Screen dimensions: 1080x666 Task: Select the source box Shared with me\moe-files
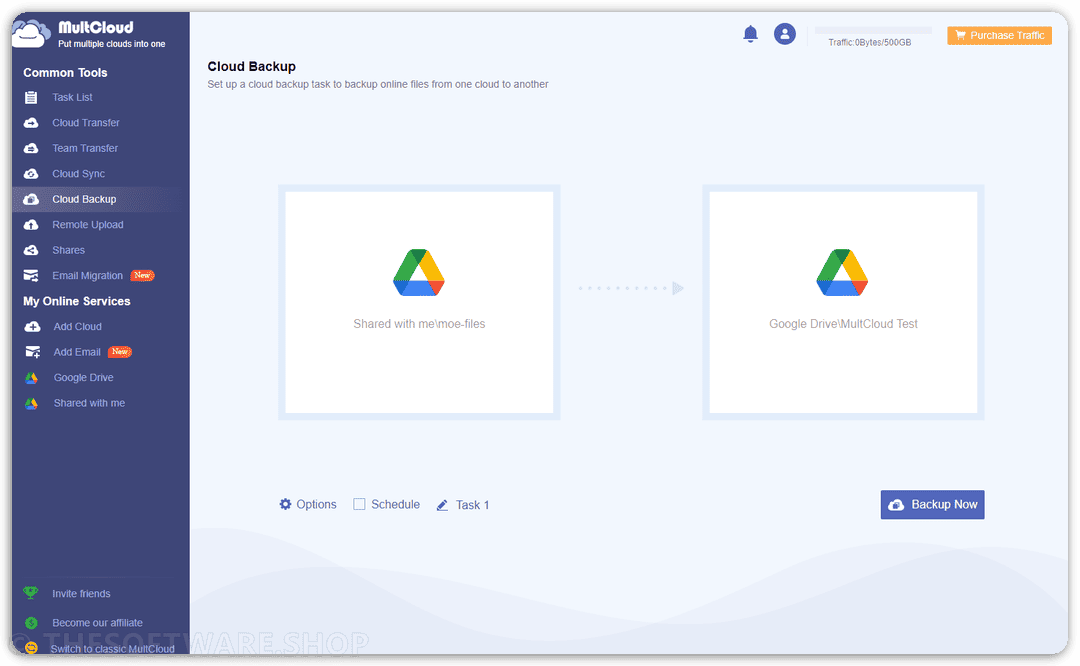(419, 302)
